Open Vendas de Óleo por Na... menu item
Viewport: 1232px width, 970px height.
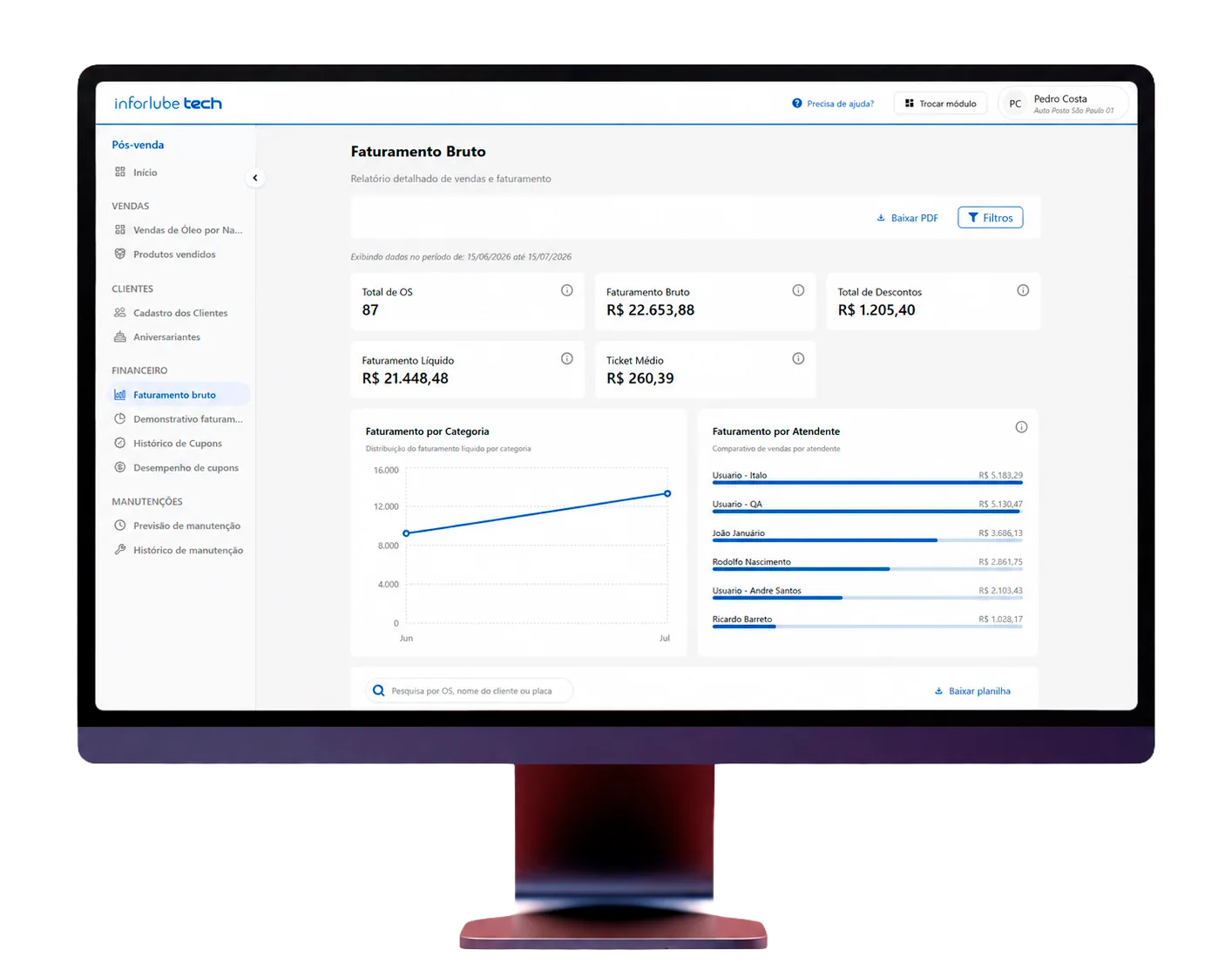(x=179, y=230)
